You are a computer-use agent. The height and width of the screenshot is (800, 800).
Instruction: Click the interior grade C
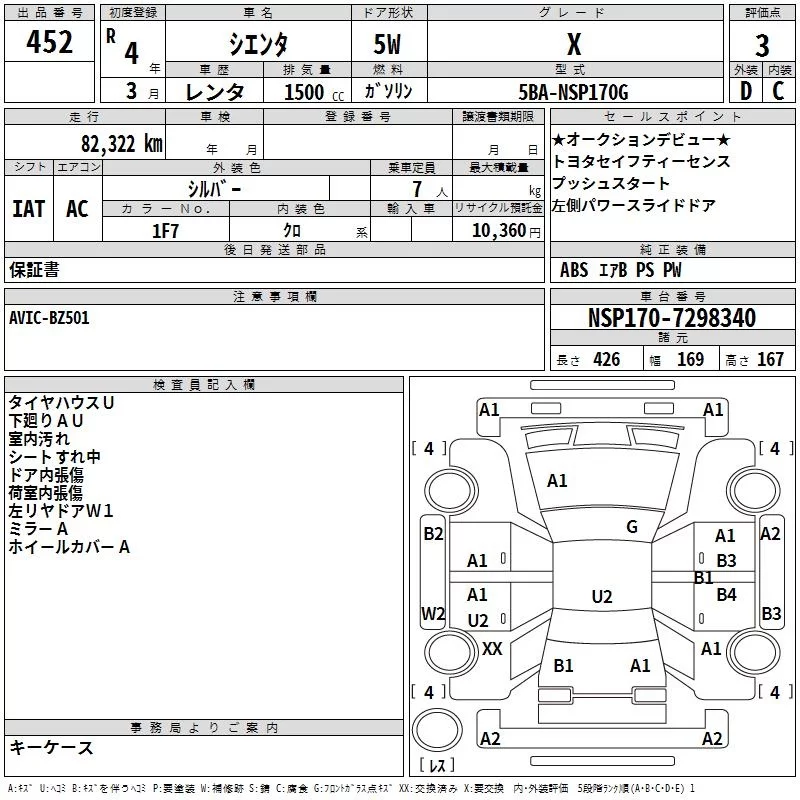[779, 91]
